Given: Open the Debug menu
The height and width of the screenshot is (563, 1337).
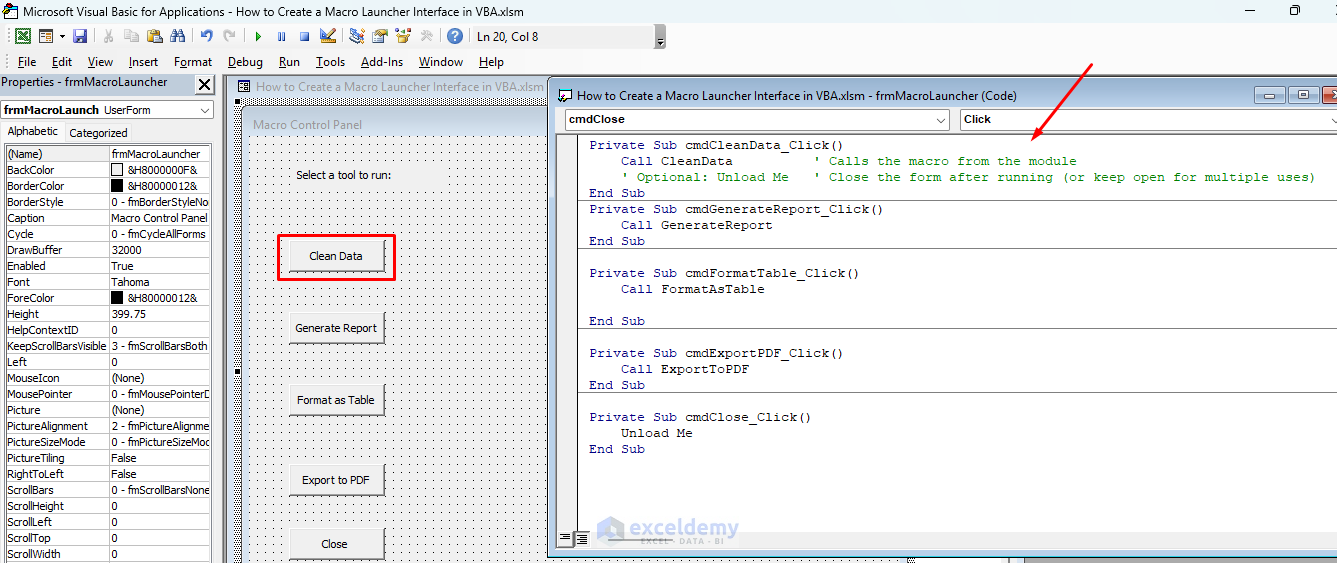Looking at the screenshot, I should [x=245, y=62].
